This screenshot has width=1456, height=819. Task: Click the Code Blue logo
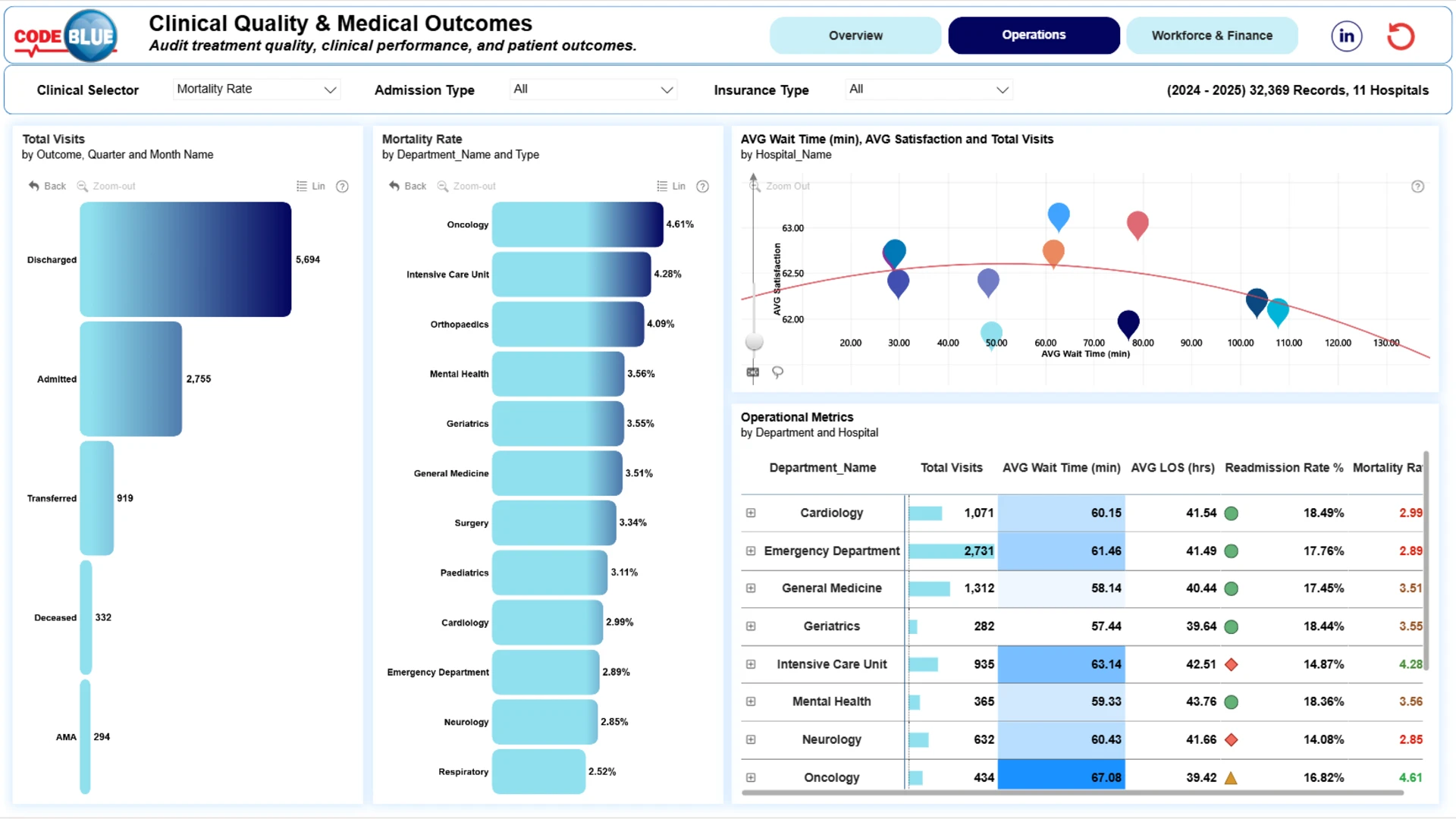point(66,36)
